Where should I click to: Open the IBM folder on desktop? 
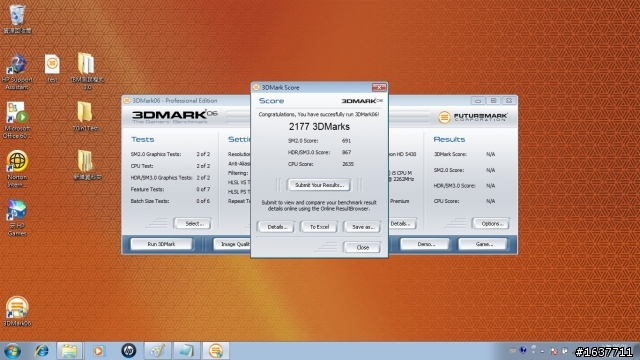[x=87, y=72]
